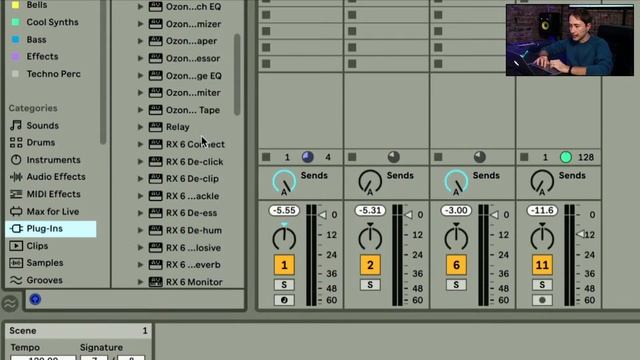Expand the RX 6 De-click entry
Image resolution: width=640 pixels, height=360 pixels.
pos(140,162)
